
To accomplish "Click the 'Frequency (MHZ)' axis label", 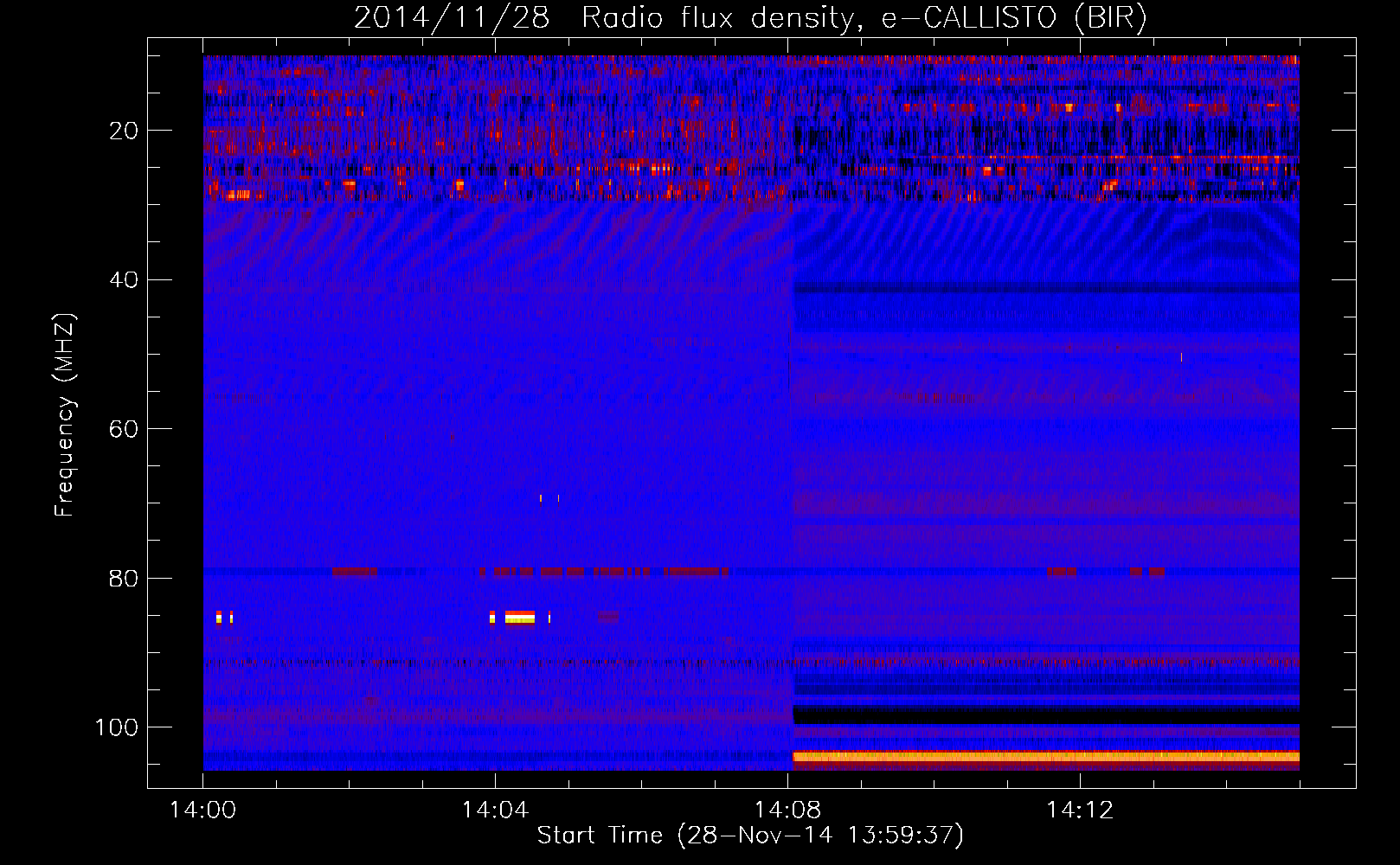I will pyautogui.click(x=65, y=415).
